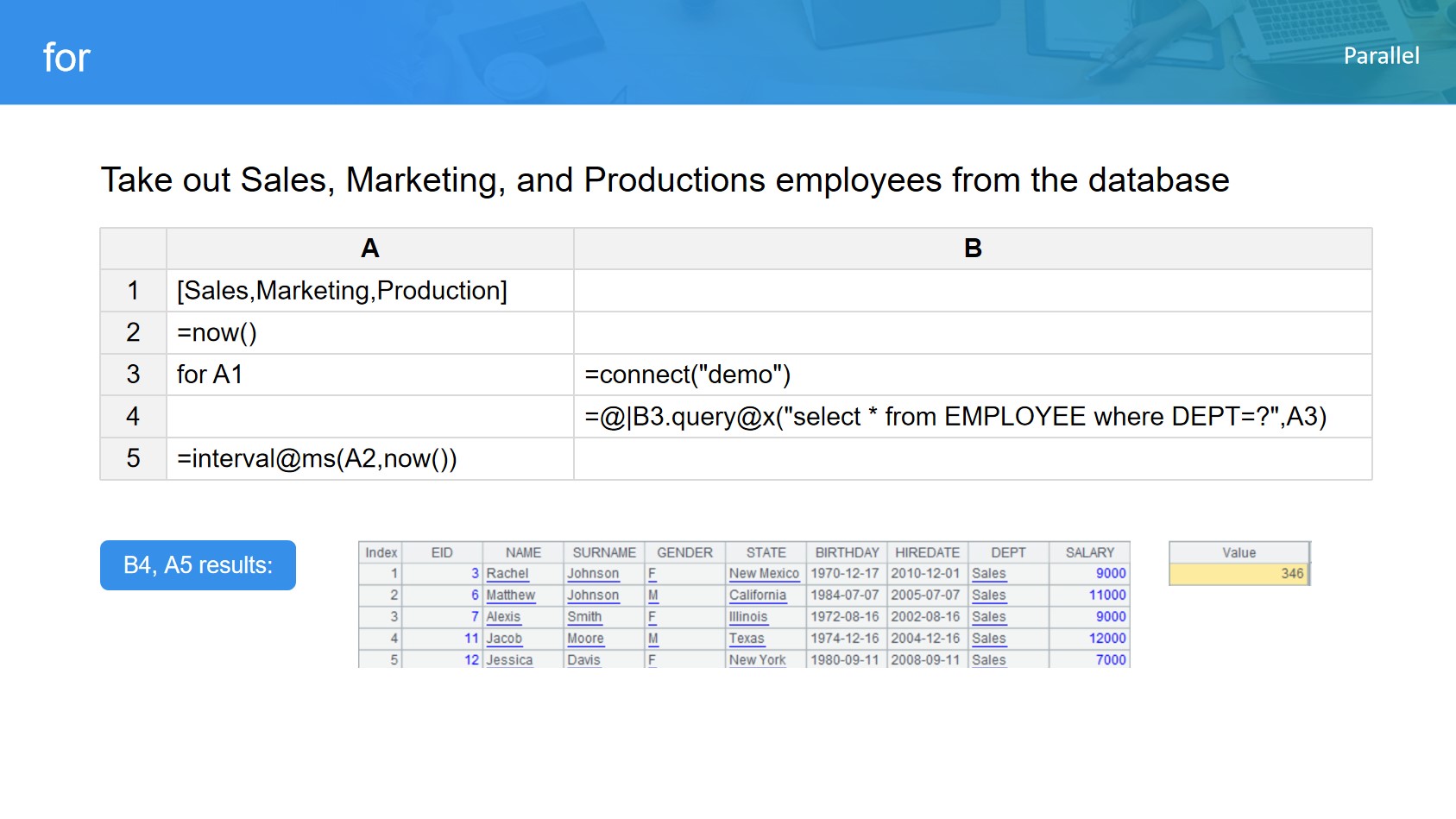The height and width of the screenshot is (819, 1456).
Task: Select column B header in the code grid
Action: pos(972,249)
